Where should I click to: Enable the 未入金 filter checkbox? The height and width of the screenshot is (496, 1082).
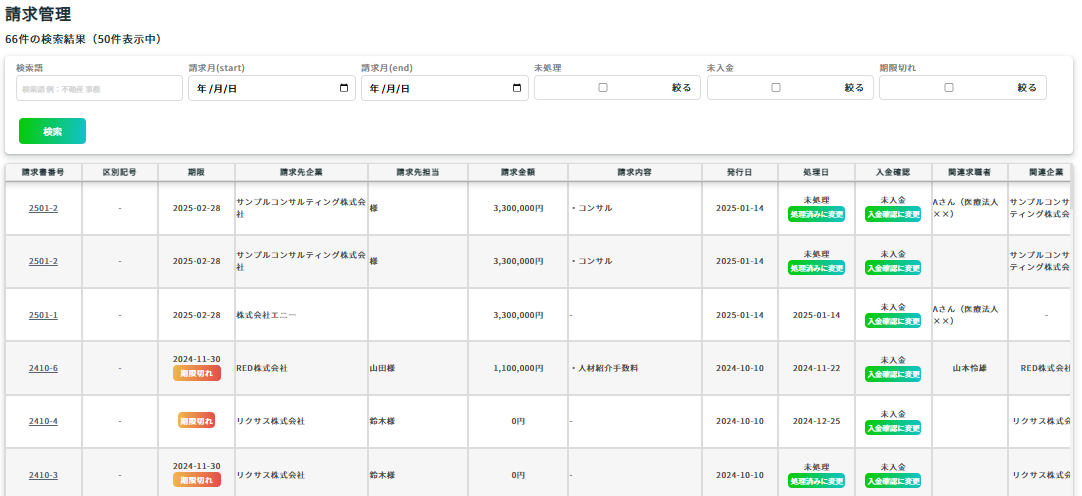(x=775, y=88)
